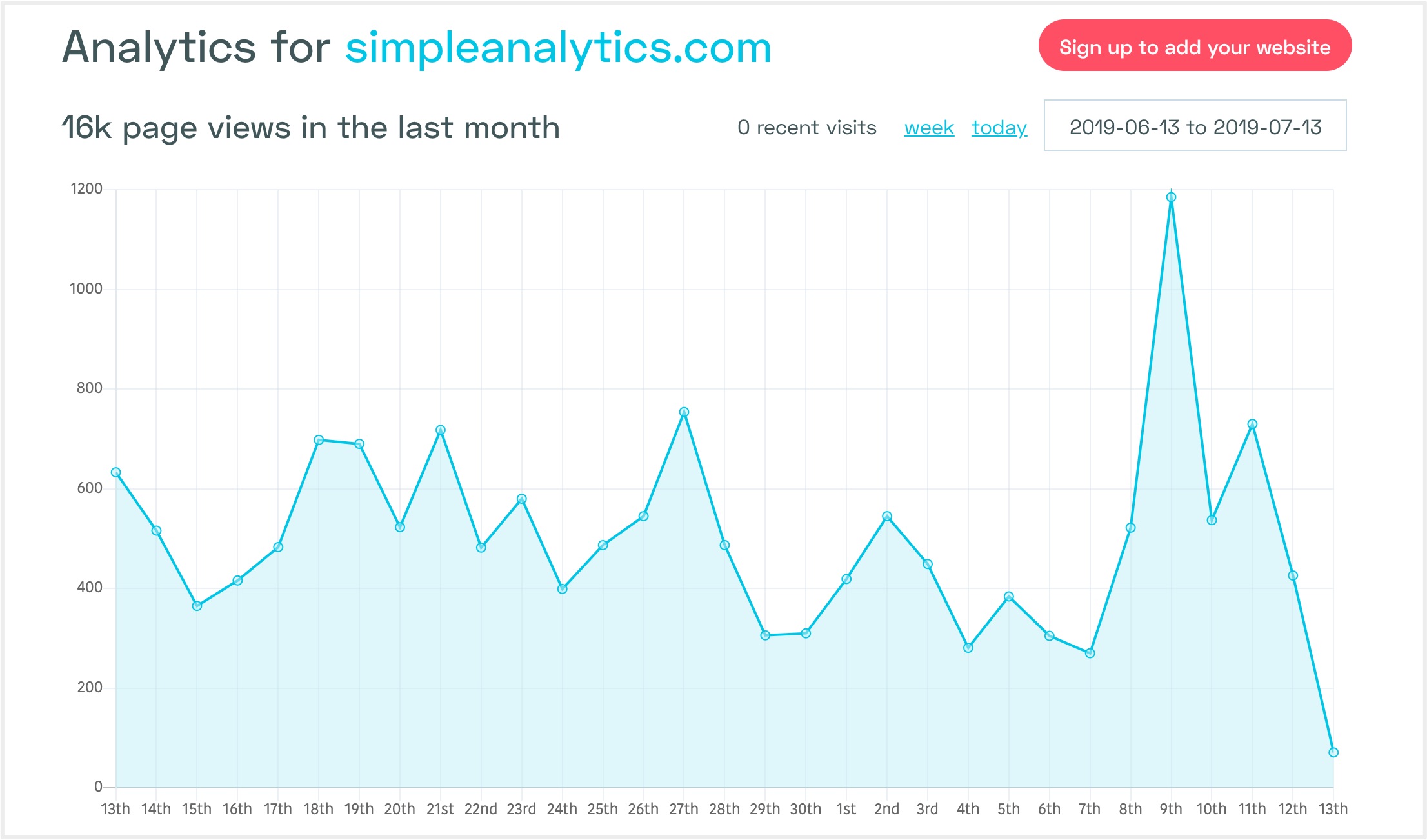
Task: Click the first 13th data point on the chart
Action: tap(116, 473)
